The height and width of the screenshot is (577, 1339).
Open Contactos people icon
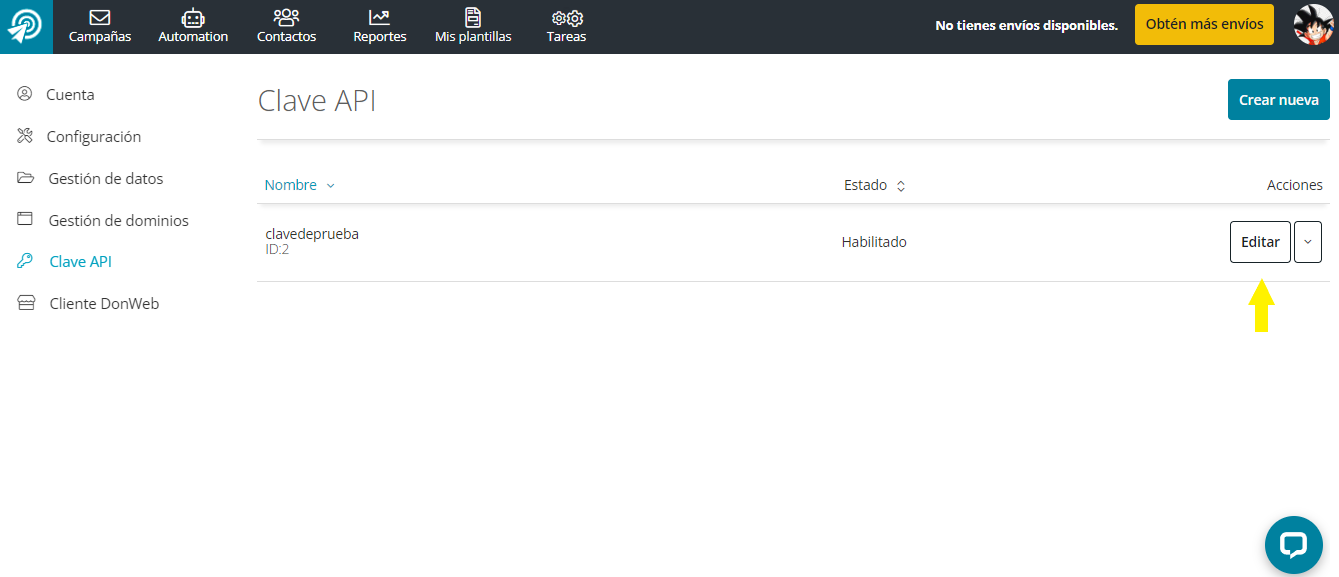pos(286,17)
